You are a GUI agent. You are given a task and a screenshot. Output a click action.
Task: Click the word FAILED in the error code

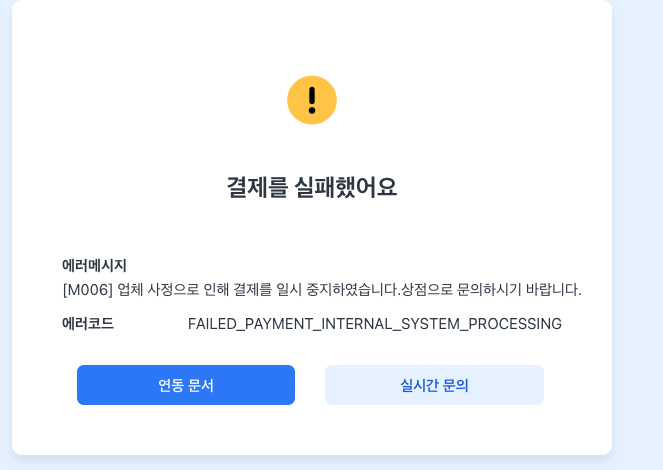(212, 324)
